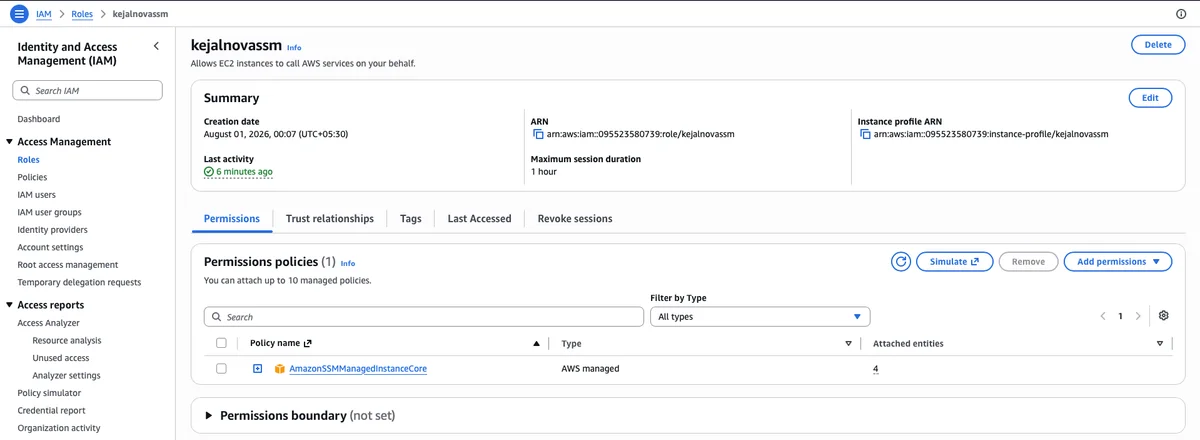The width and height of the screenshot is (1200, 440).
Task: Open the hamburger navigation menu icon
Action: pyautogui.click(x=18, y=14)
